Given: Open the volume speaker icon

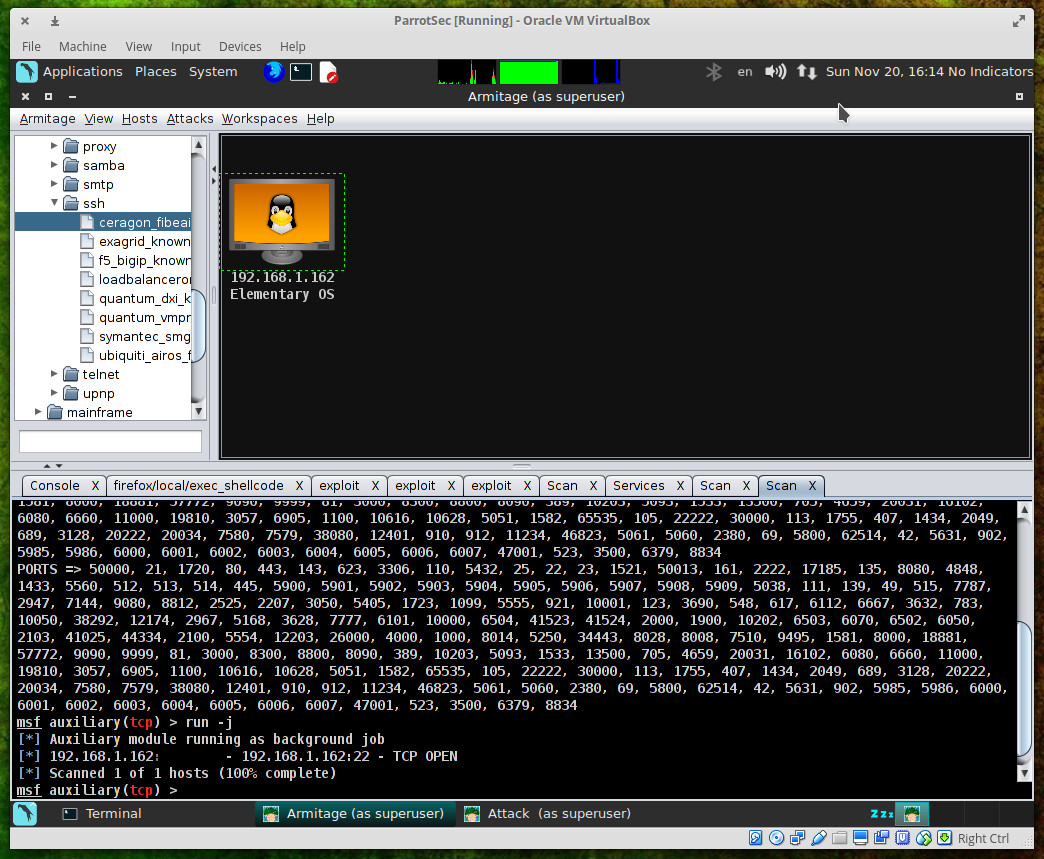Looking at the screenshot, I should click(x=775, y=72).
